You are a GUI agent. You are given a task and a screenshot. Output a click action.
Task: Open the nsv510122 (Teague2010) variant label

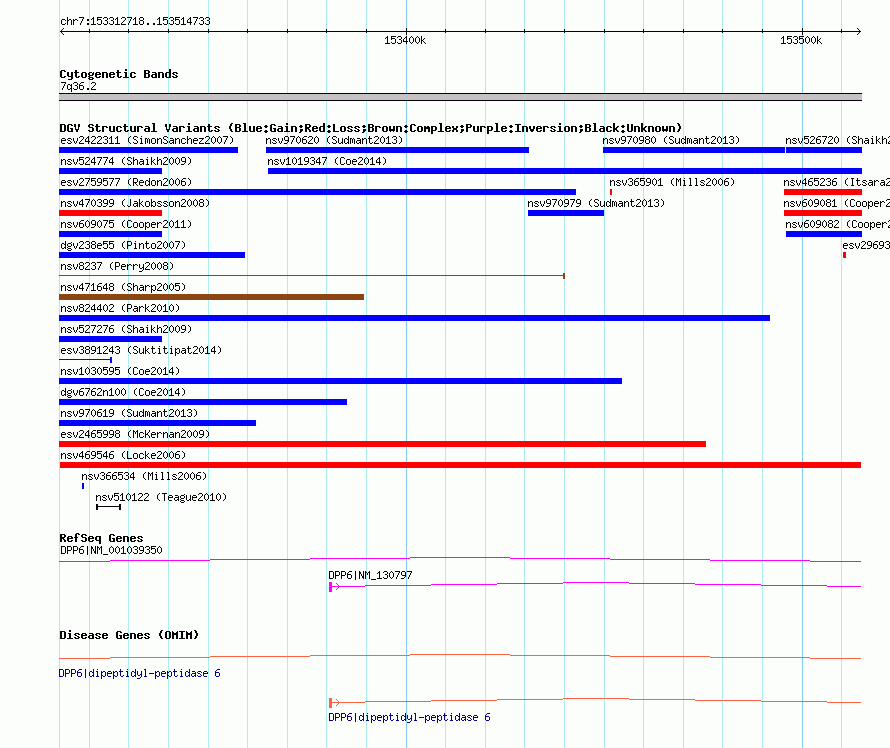click(161, 497)
